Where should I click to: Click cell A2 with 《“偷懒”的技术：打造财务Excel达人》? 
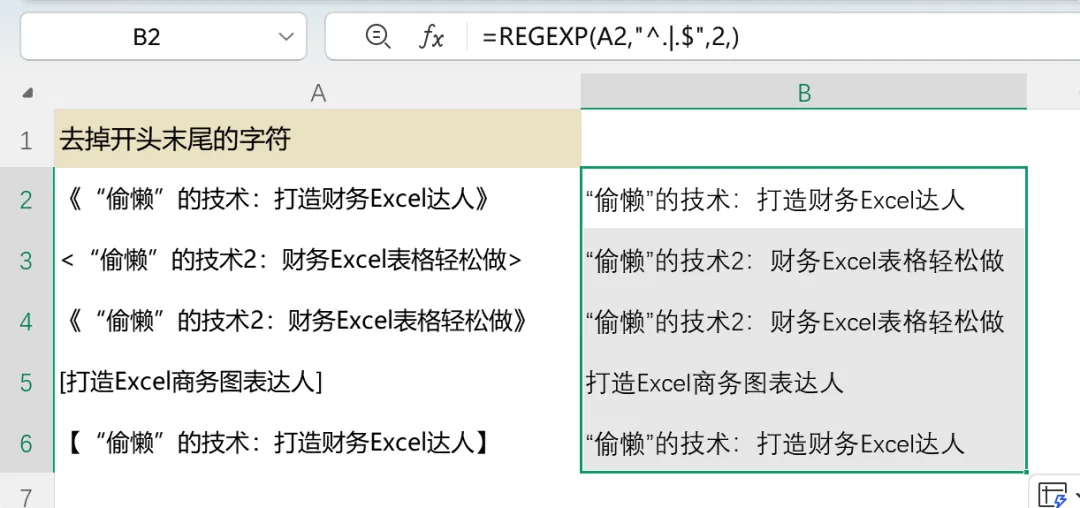click(318, 200)
